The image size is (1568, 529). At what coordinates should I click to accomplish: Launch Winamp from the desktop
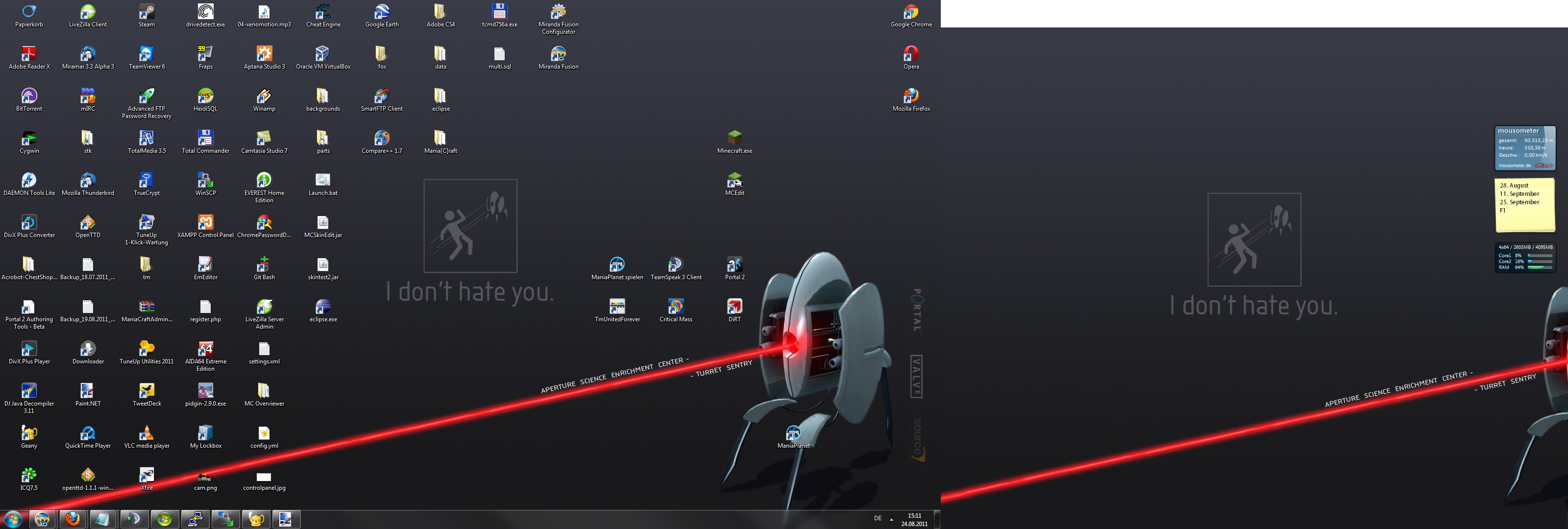(x=264, y=99)
